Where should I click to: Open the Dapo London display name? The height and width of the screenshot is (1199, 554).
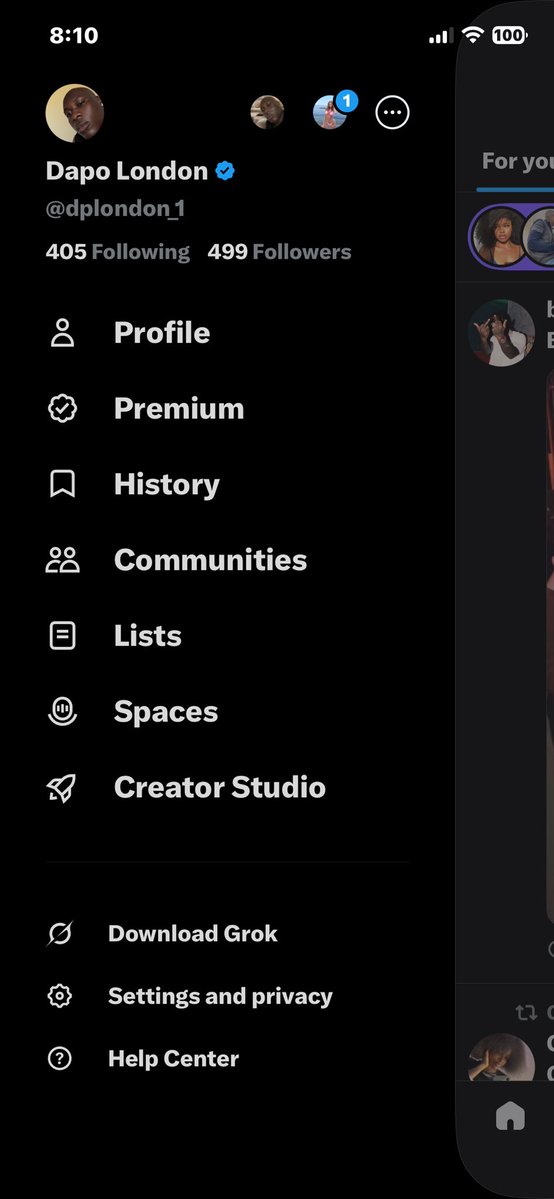point(127,171)
